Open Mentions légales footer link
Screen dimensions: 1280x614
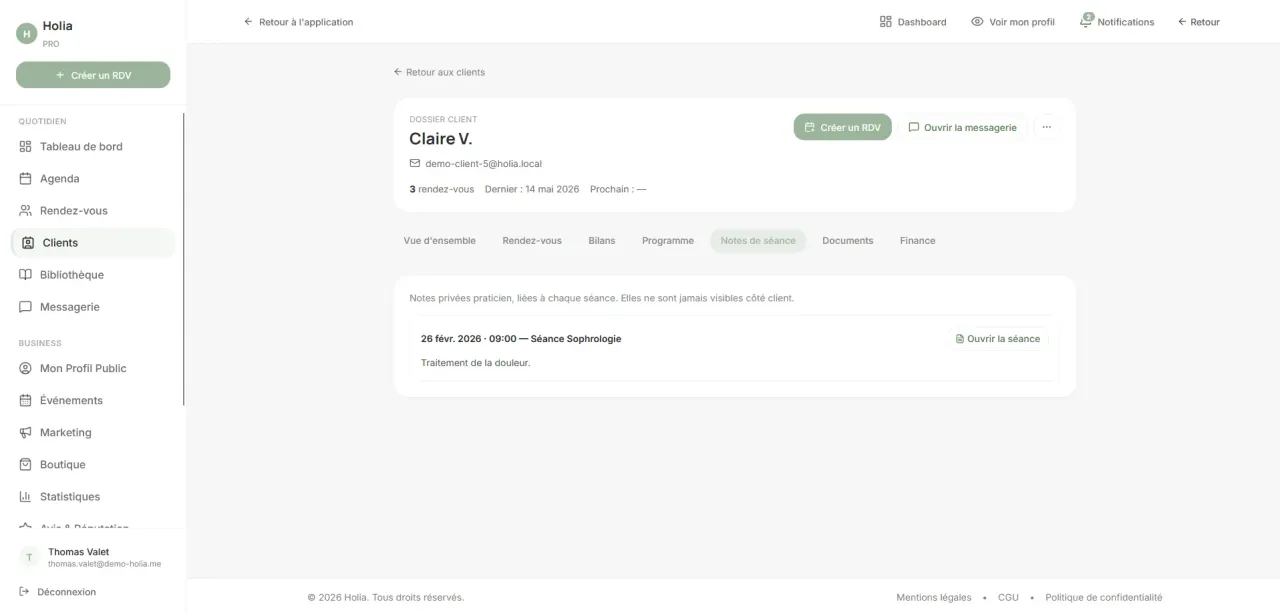pyautogui.click(x=934, y=598)
